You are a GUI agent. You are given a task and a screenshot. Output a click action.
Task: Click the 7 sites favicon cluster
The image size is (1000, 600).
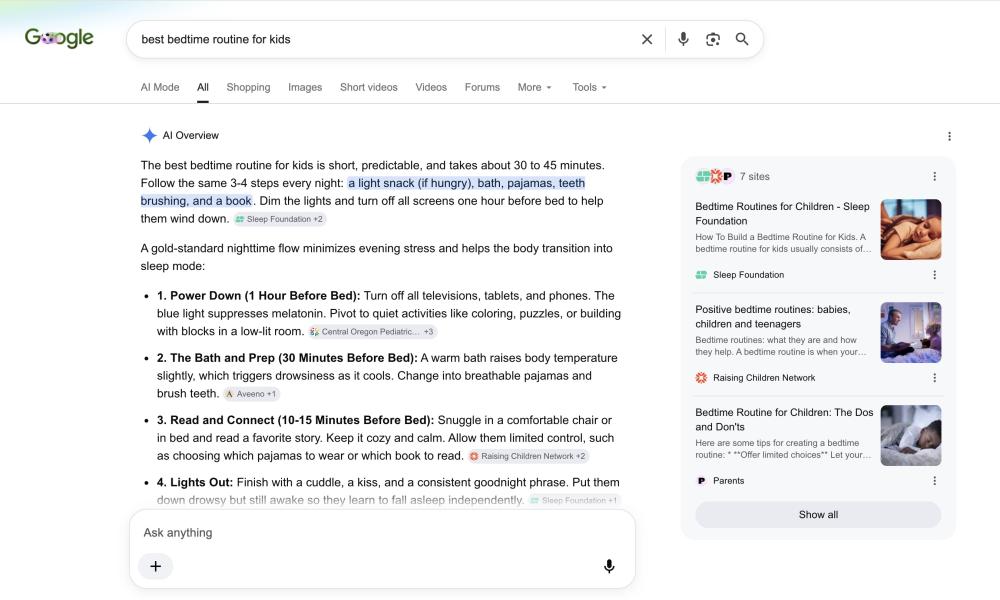(714, 177)
